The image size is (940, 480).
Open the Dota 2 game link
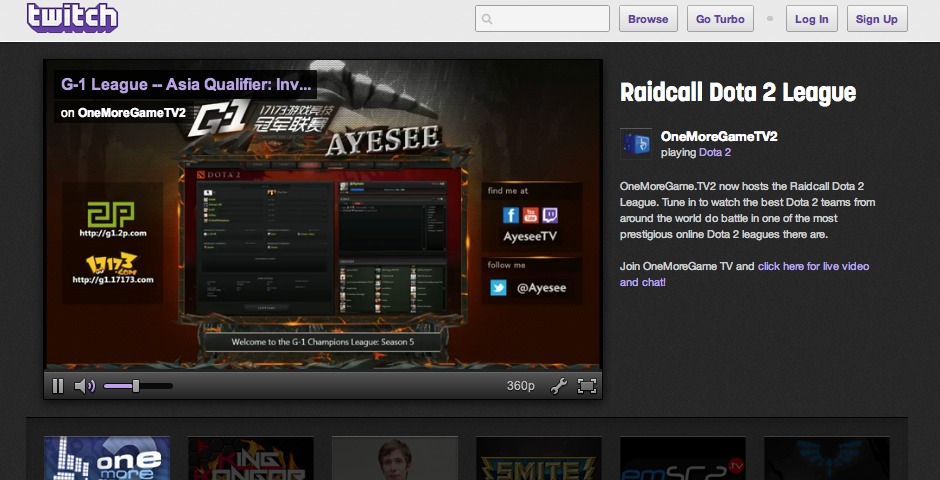point(715,152)
